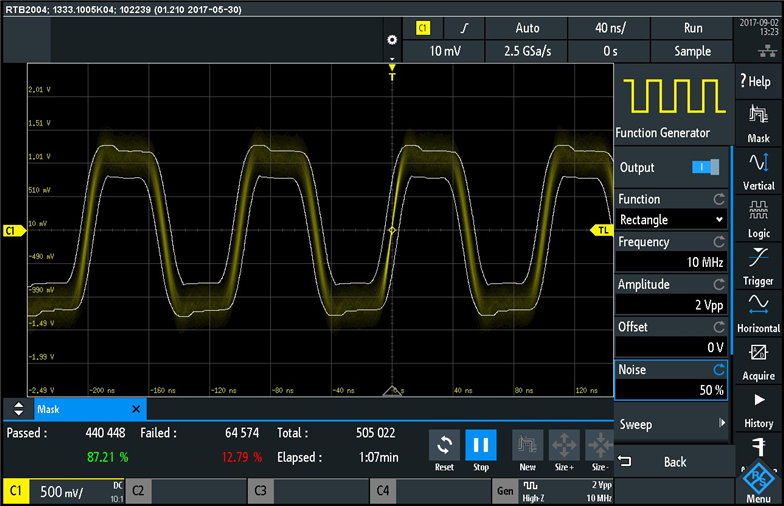
Task: Open the Acquire settings icon
Action: pos(758,359)
